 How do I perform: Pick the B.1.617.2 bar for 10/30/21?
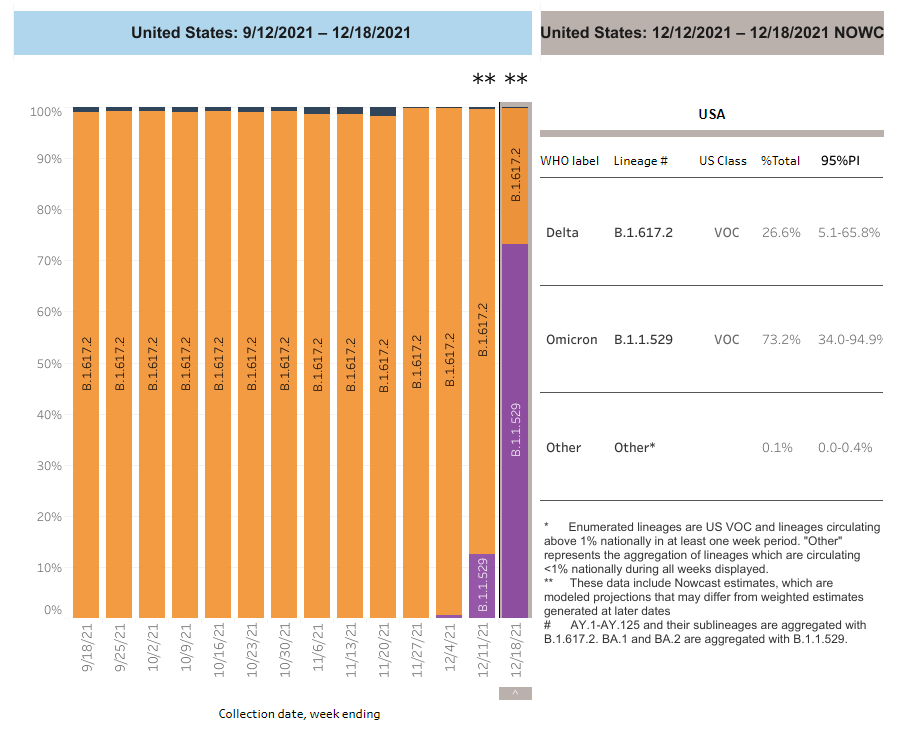[284, 364]
